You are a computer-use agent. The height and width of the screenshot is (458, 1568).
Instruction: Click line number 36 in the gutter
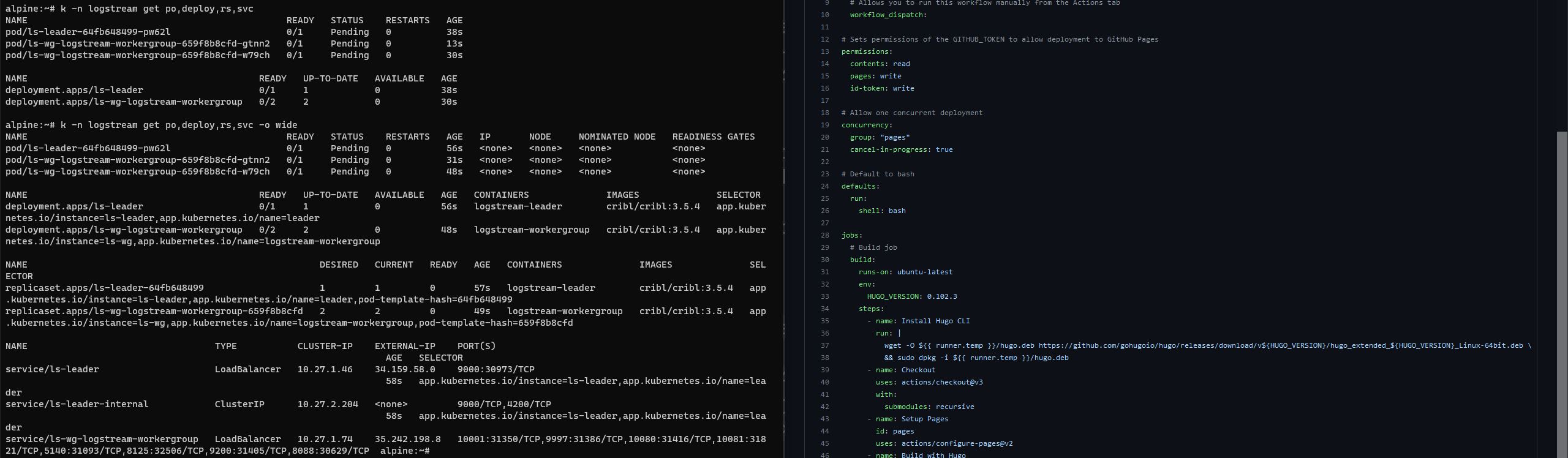point(824,333)
